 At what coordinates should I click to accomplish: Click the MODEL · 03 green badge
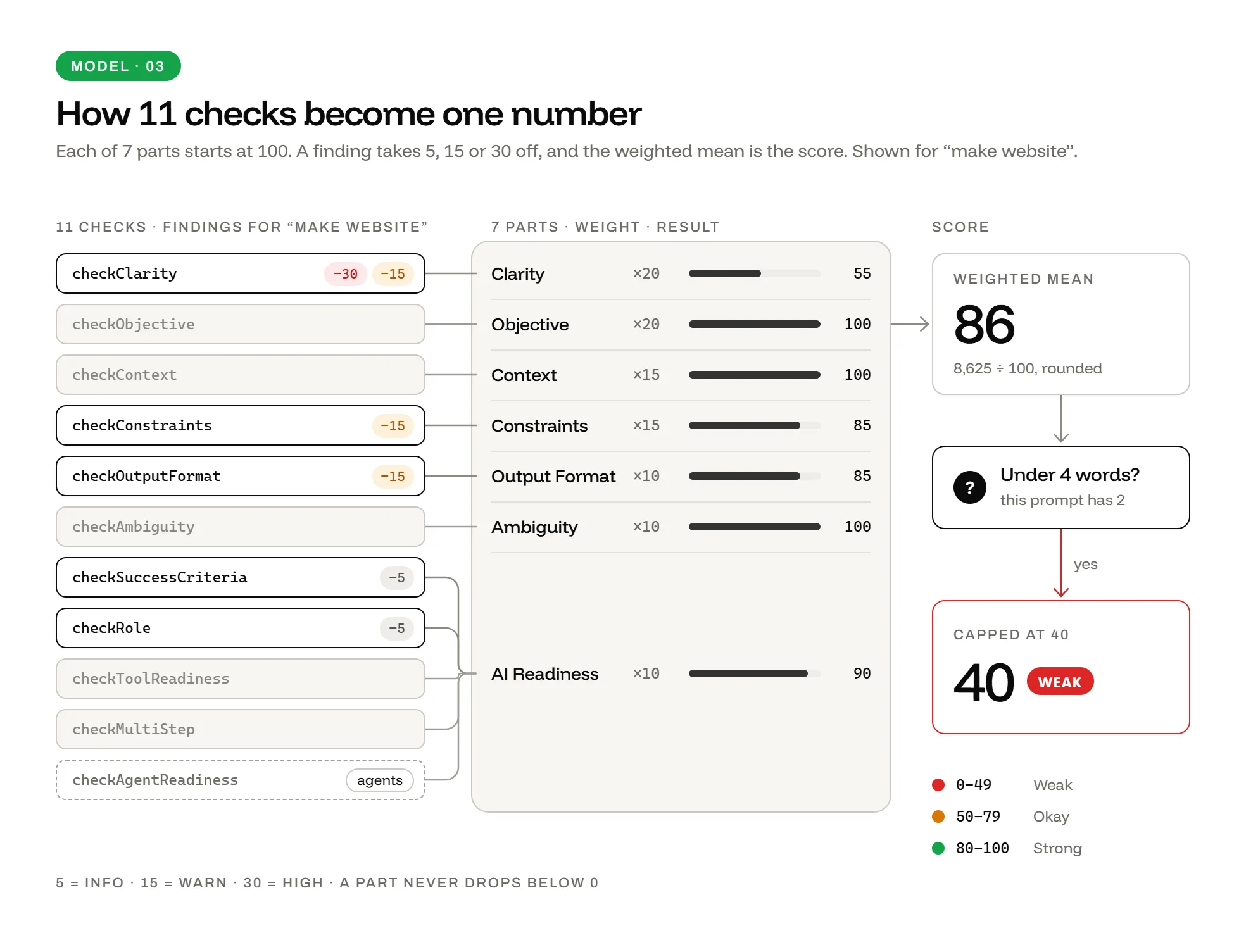[118, 66]
